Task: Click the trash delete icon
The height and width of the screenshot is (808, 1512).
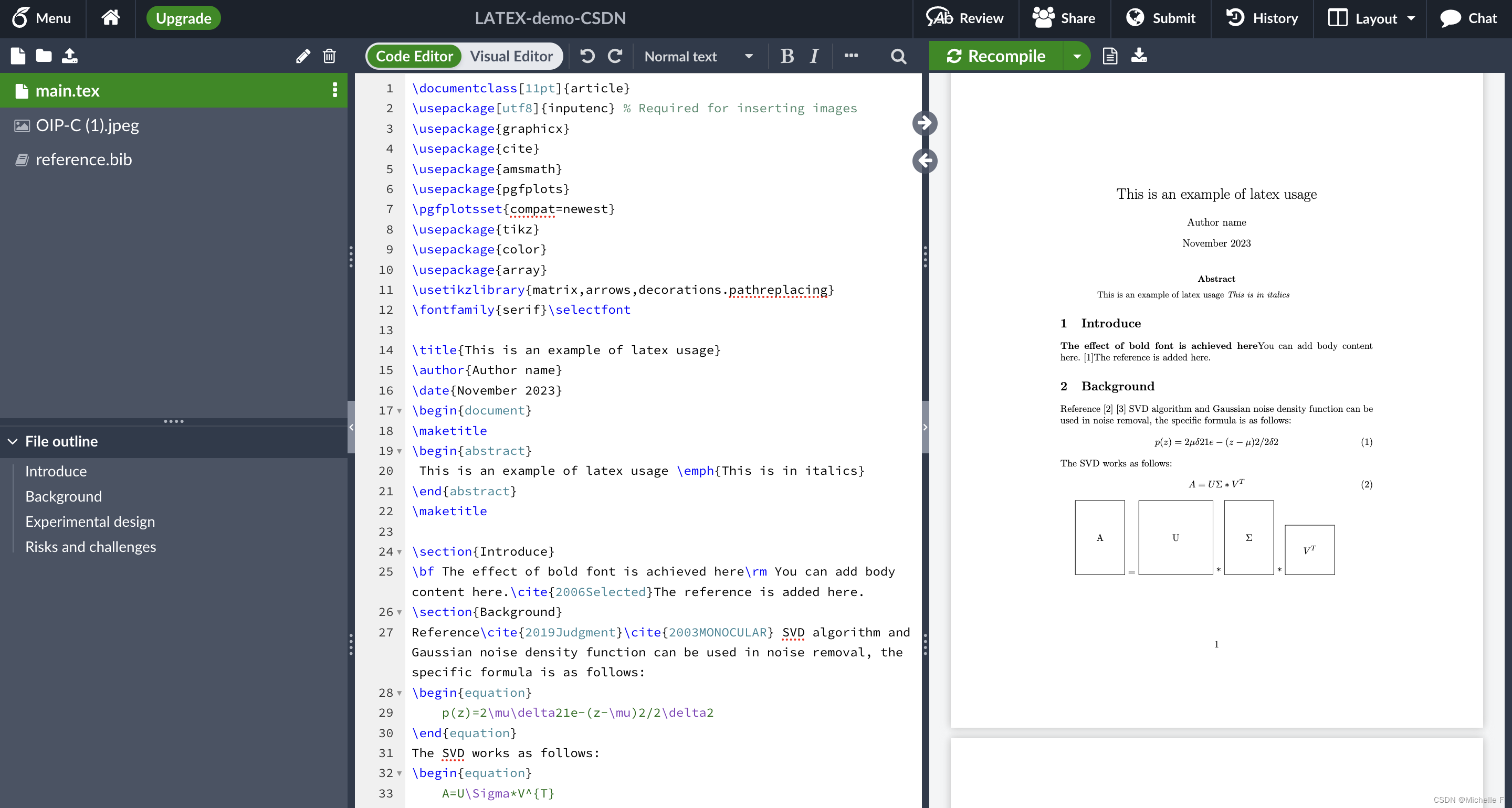Action: (x=329, y=56)
